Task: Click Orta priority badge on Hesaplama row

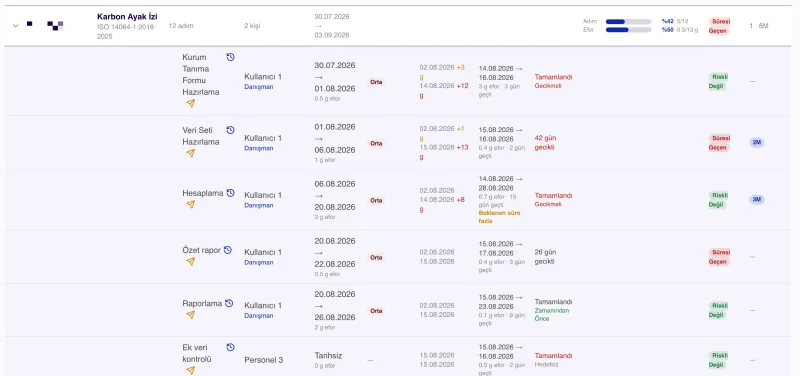Action: point(376,200)
